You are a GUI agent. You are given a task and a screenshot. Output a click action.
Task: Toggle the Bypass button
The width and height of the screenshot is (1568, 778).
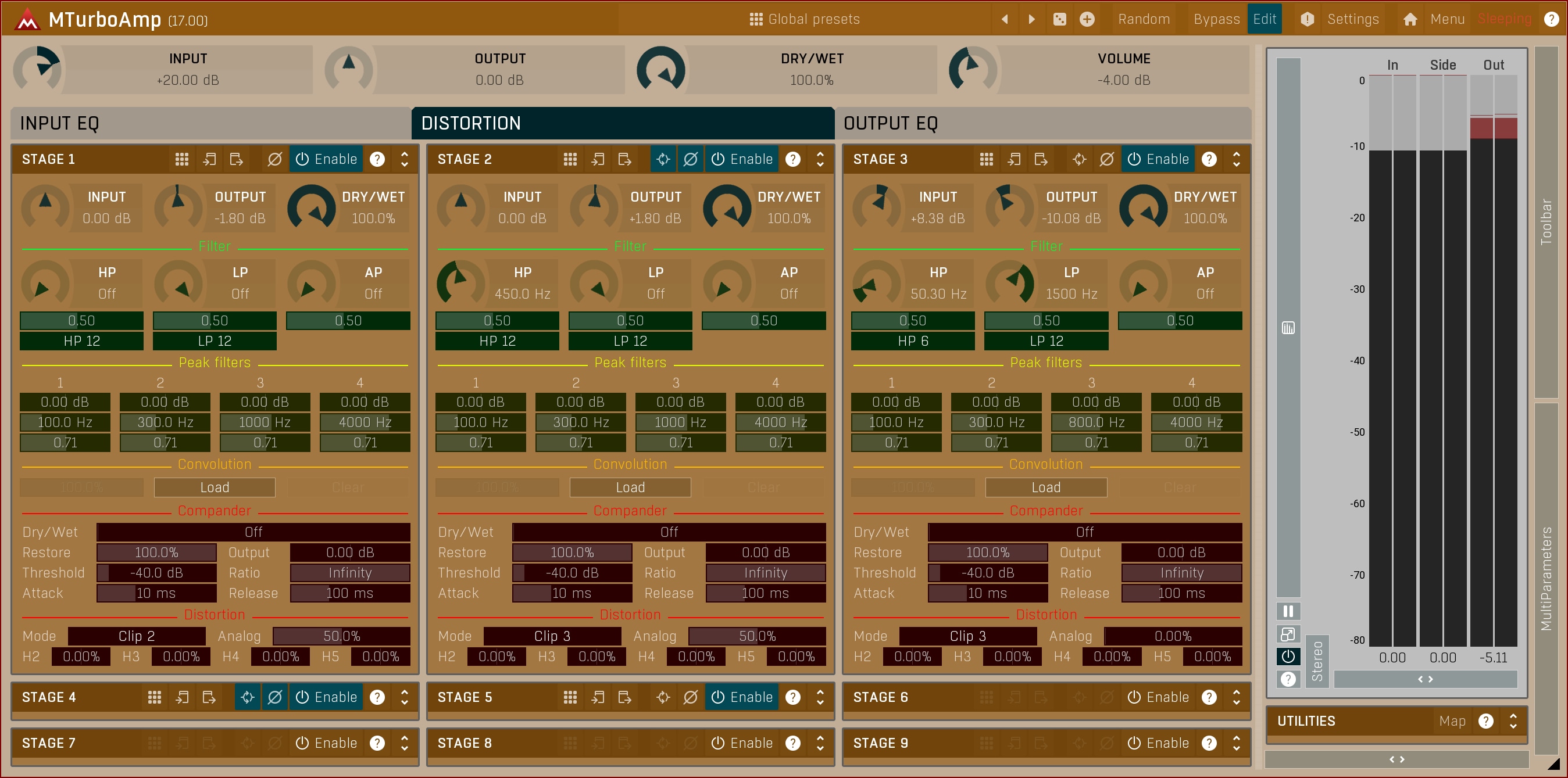point(1216,20)
